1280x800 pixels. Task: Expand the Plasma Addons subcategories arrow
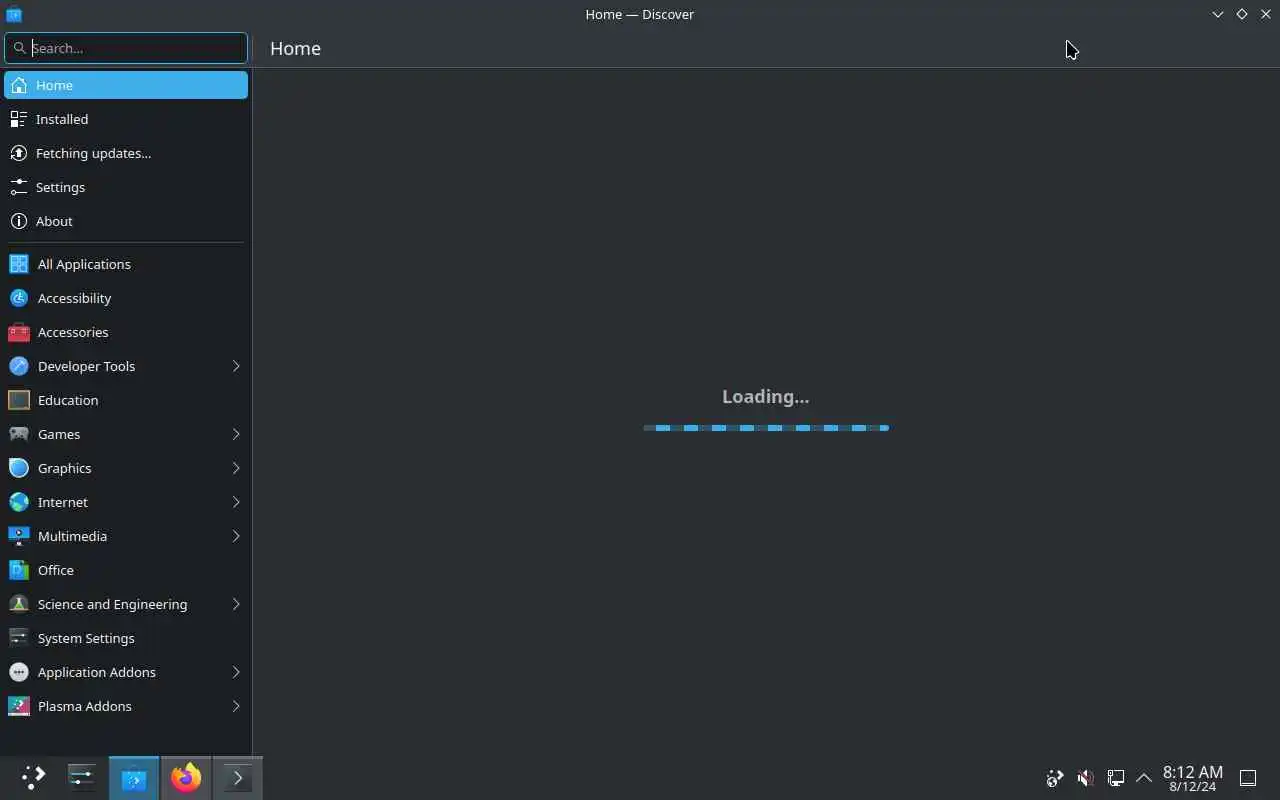coord(236,706)
